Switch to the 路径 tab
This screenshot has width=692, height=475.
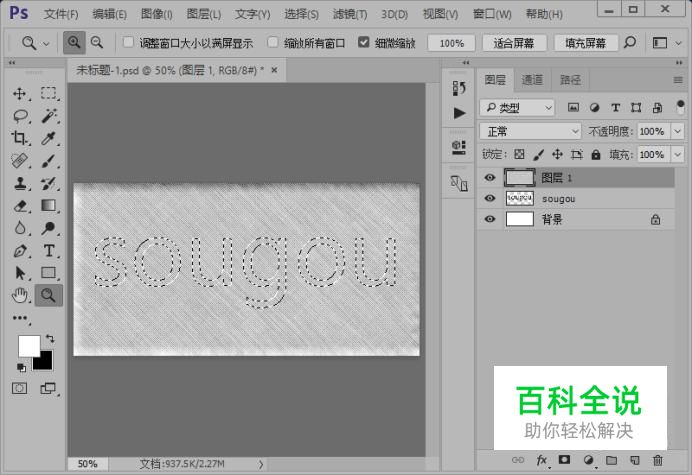[570, 80]
